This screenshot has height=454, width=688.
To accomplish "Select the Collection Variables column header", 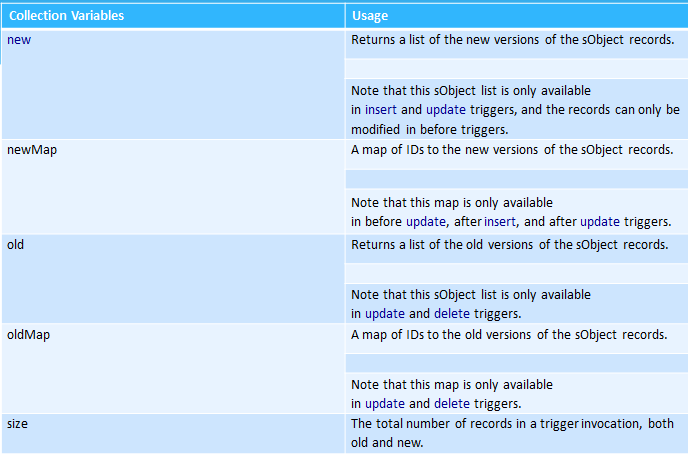I will [173, 16].
